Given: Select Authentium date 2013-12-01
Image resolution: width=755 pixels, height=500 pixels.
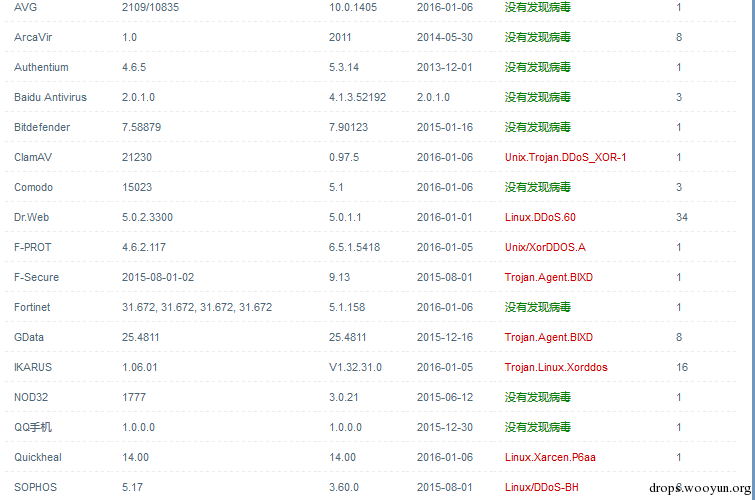Looking at the screenshot, I should 445,67.
